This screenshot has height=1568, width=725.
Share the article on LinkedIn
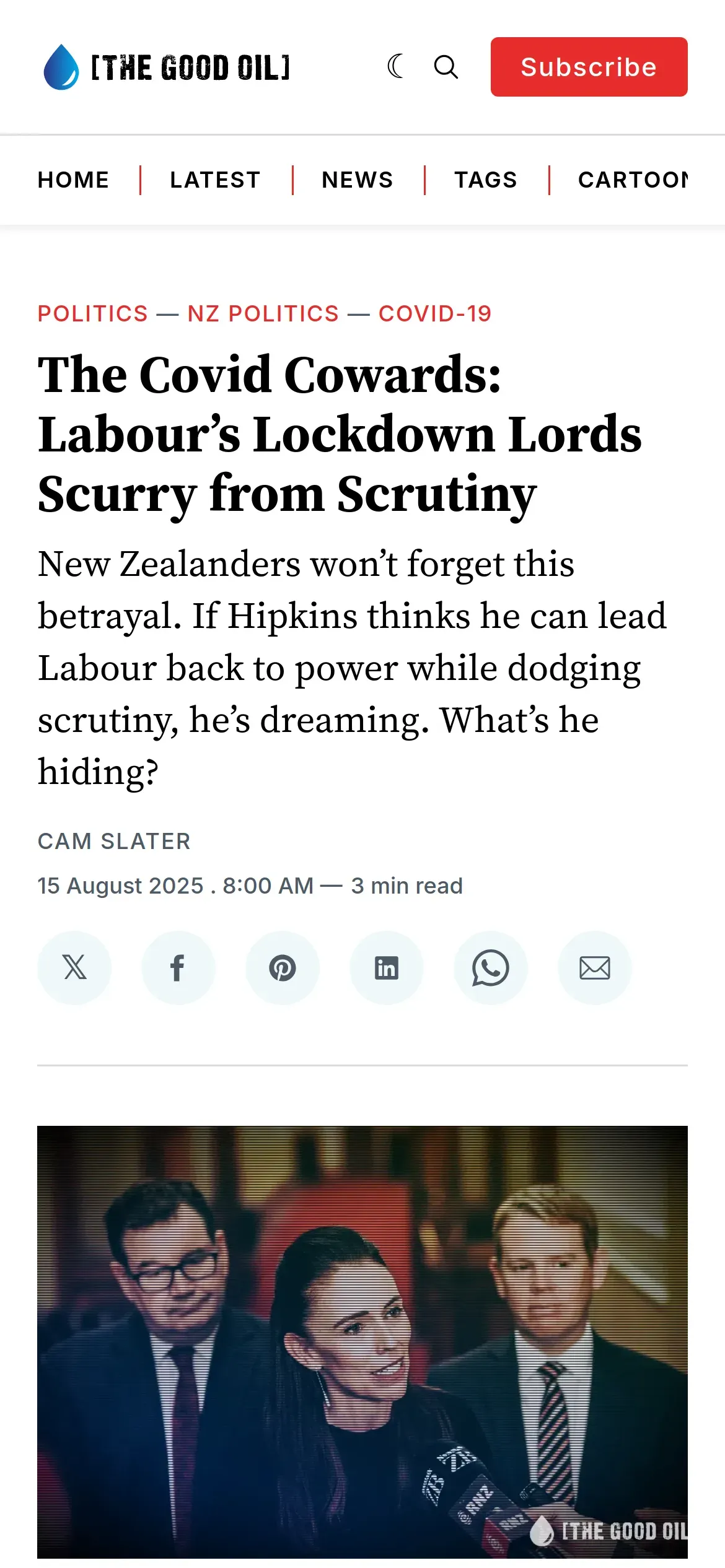tap(387, 967)
